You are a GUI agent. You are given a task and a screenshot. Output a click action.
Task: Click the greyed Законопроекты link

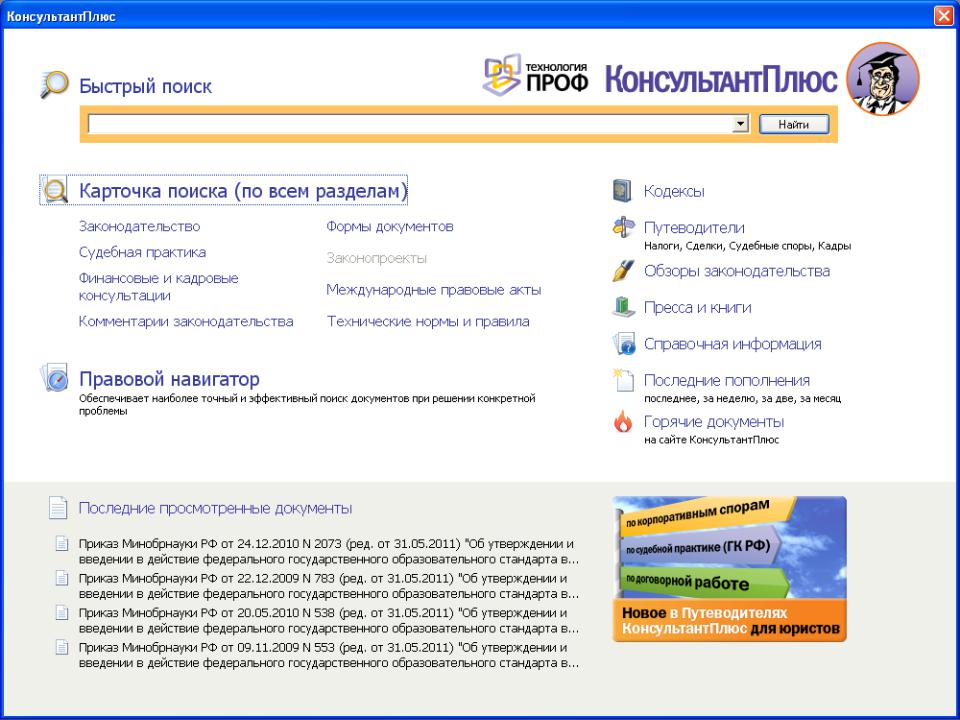(x=377, y=258)
